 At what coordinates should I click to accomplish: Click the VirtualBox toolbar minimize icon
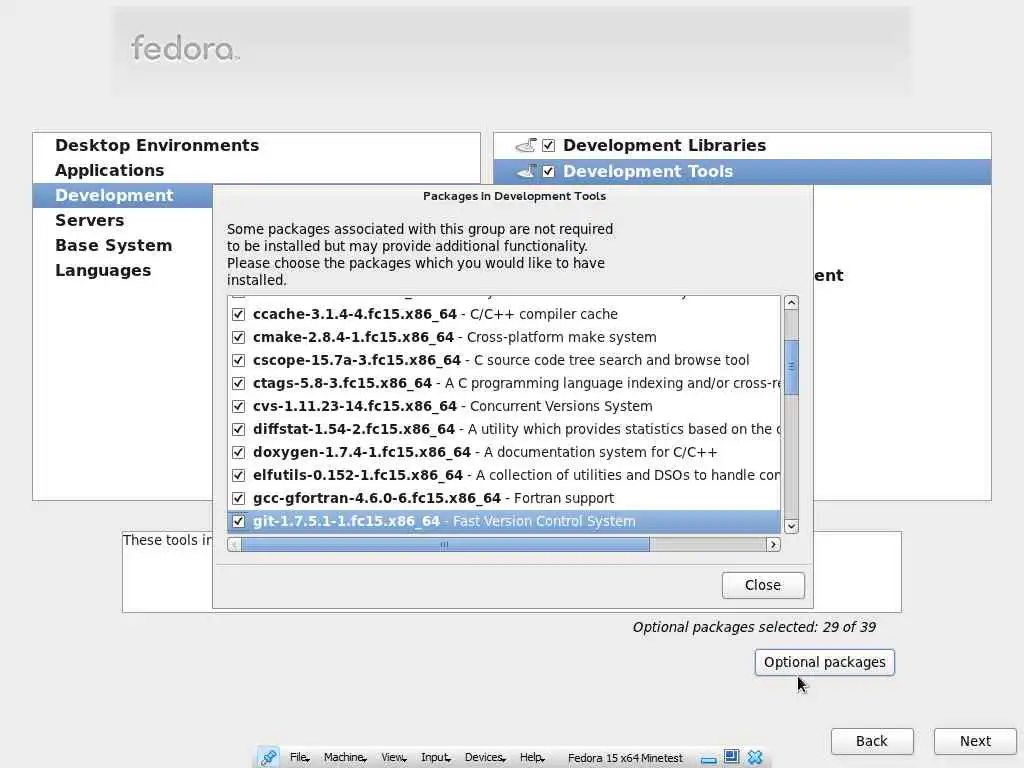[709, 759]
